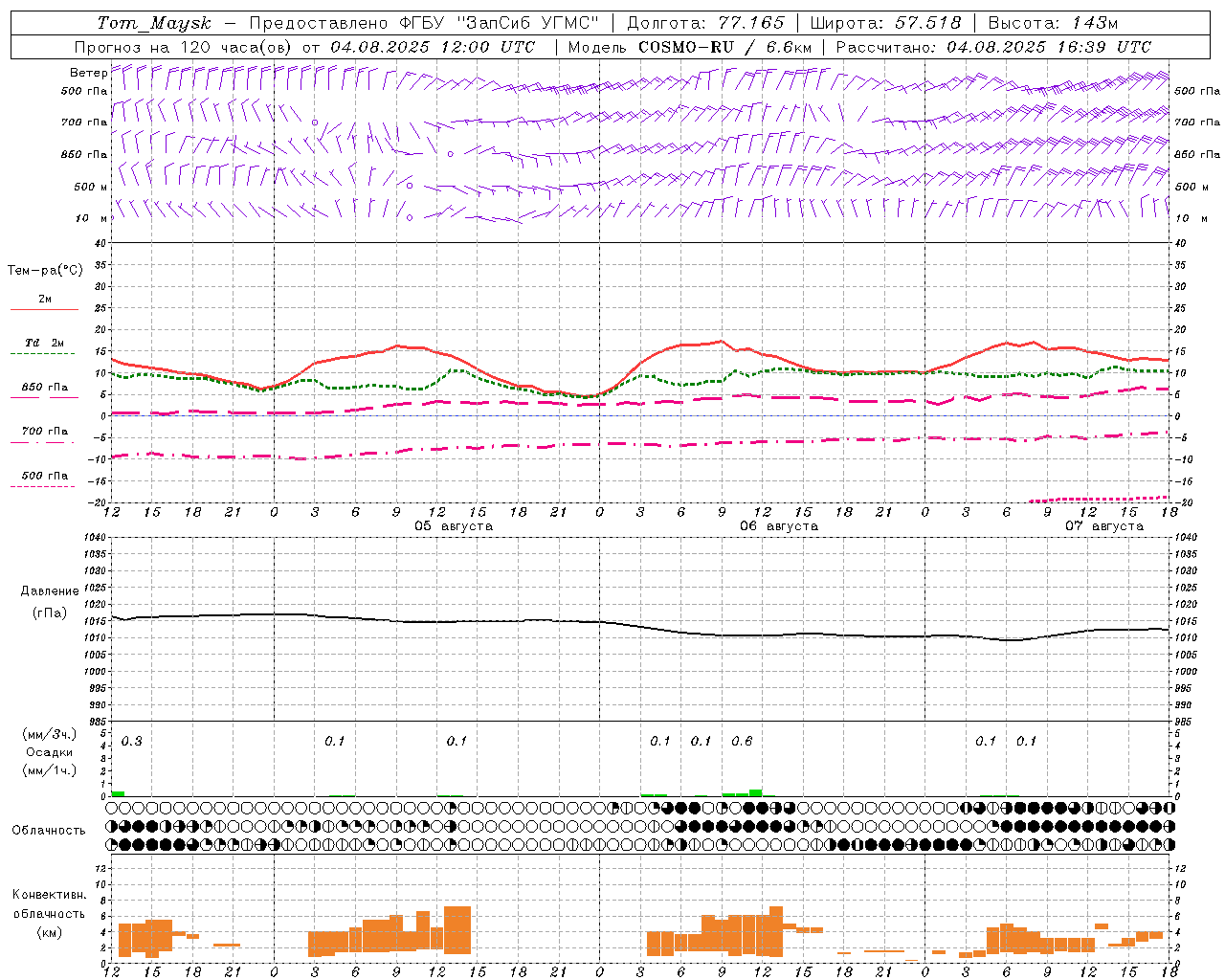Select the model text "COSMO-RU / 6.6км"

(x=725, y=47)
